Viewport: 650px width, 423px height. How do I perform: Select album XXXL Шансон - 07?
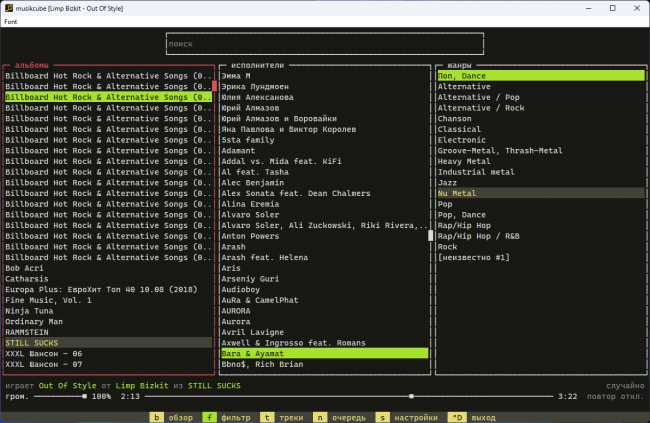[x=108, y=365]
